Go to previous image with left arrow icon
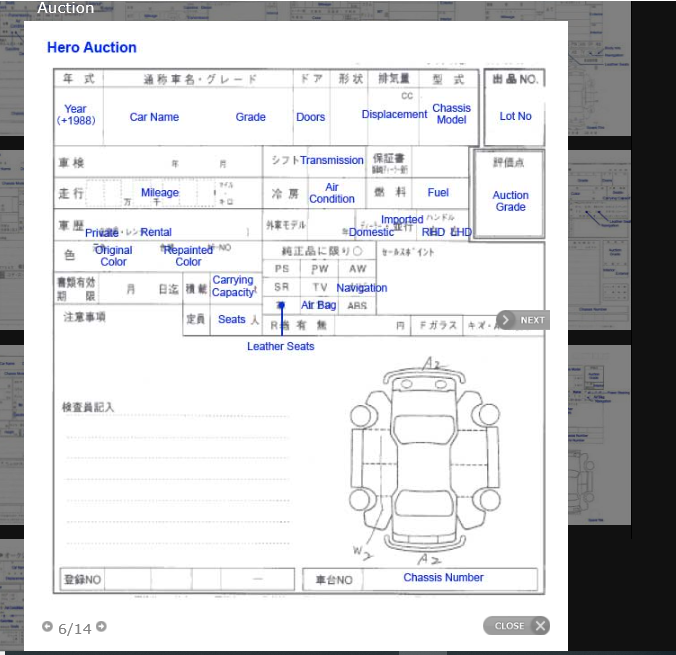The image size is (676, 655). (x=47, y=626)
